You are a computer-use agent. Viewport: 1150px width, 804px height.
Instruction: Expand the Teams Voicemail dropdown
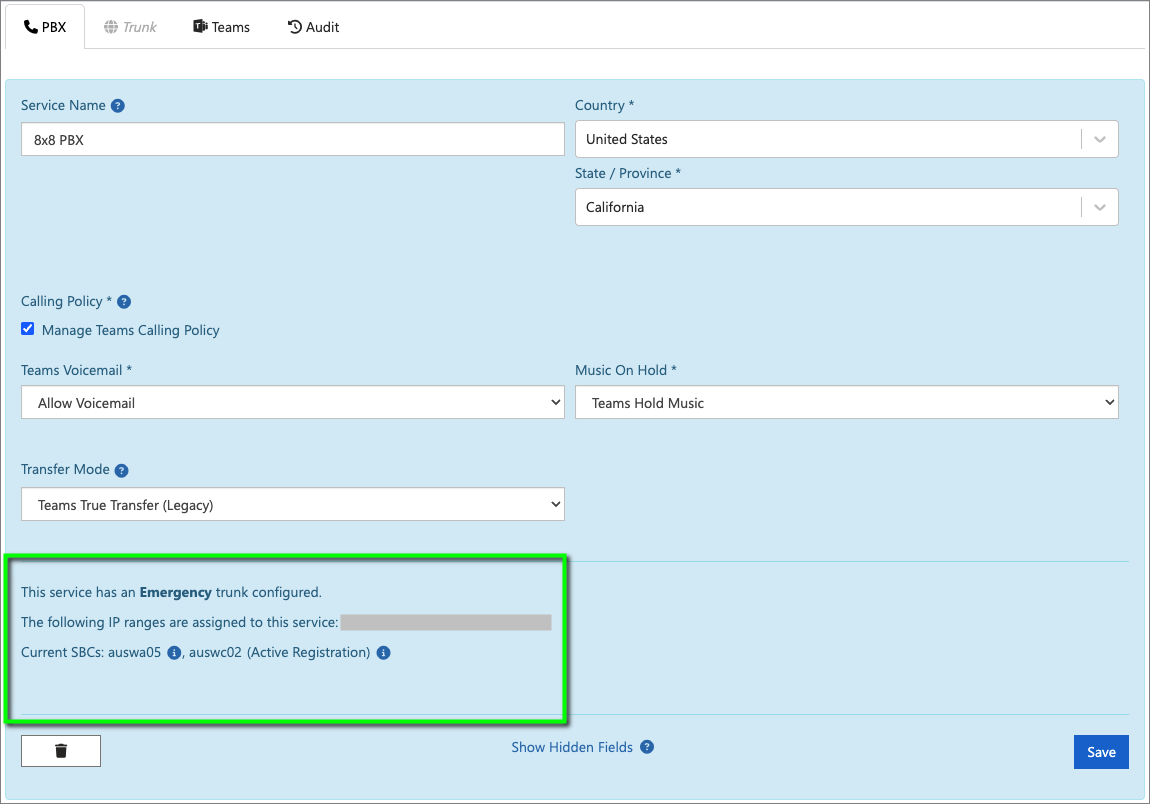pyautogui.click(x=293, y=403)
